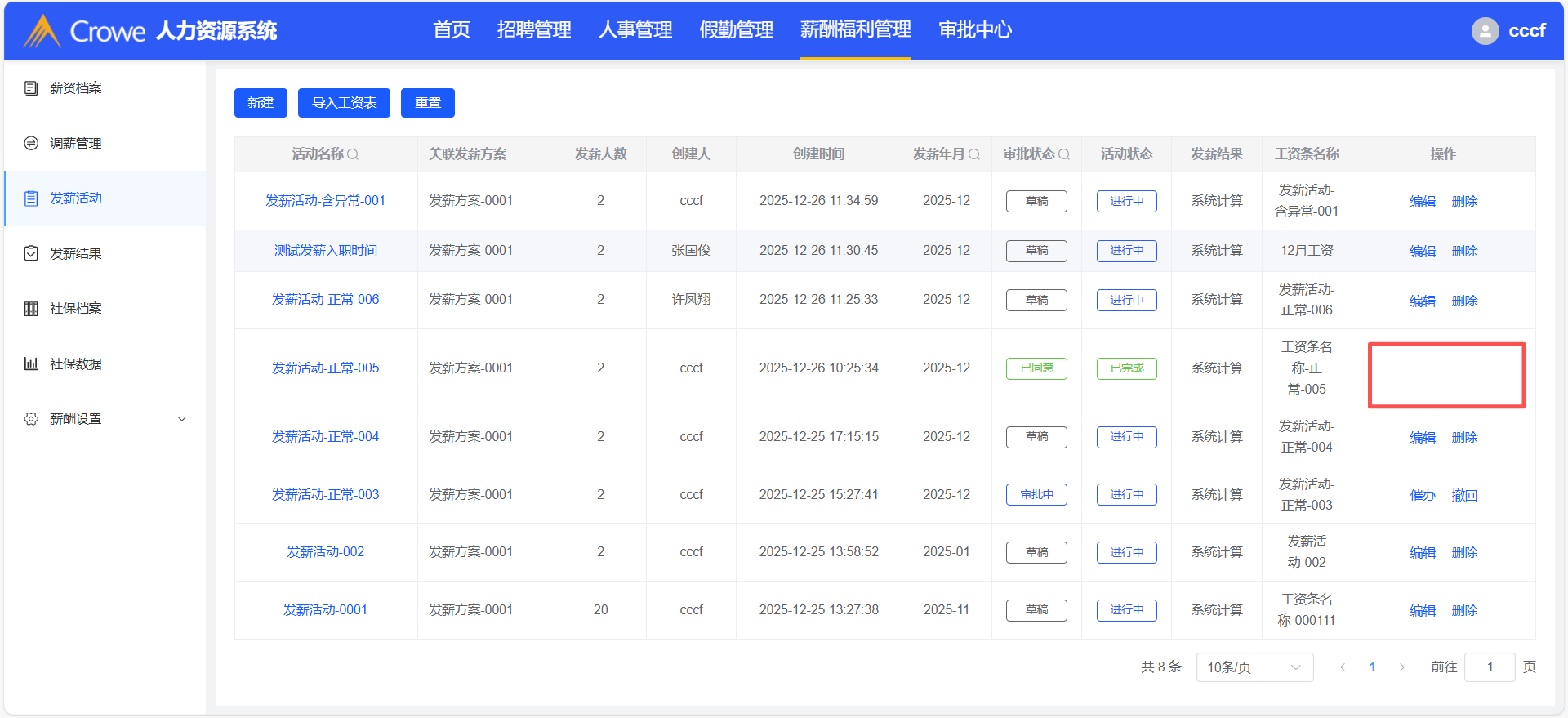The width and height of the screenshot is (1568, 718).
Task: Click 撤回 for 发薪活动-正常-003
Action: coord(1464,495)
